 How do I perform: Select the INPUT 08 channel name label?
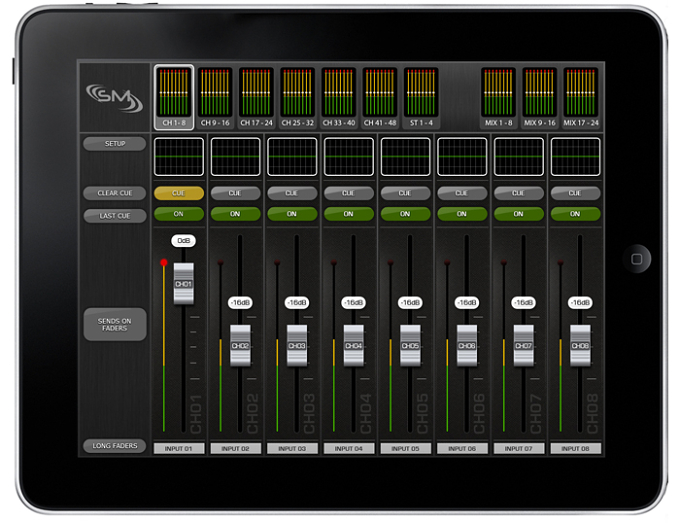575,448
